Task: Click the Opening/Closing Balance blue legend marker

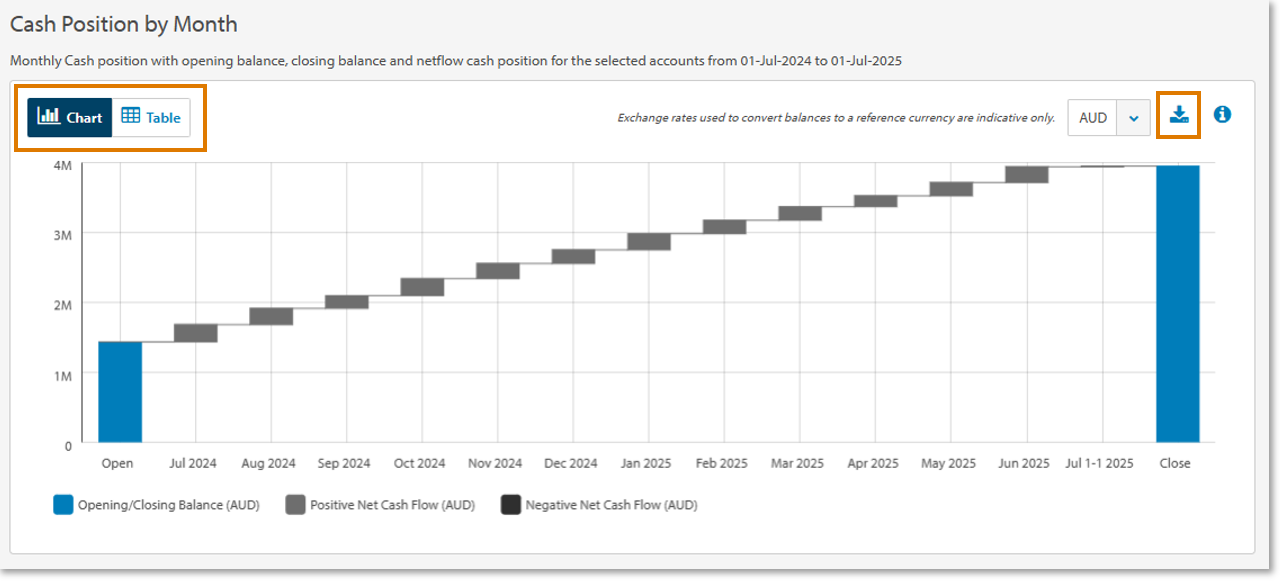Action: 62,505
